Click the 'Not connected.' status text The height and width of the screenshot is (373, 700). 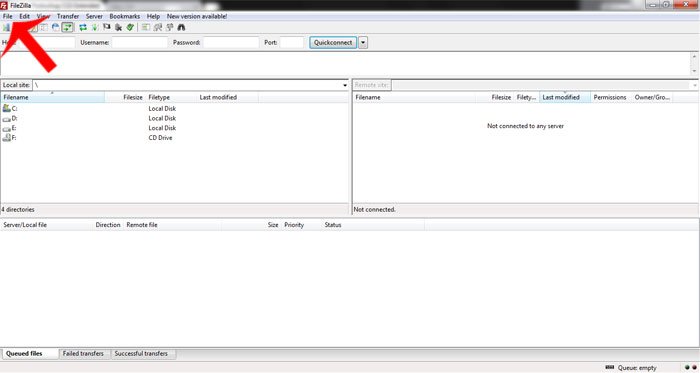pyautogui.click(x=375, y=209)
